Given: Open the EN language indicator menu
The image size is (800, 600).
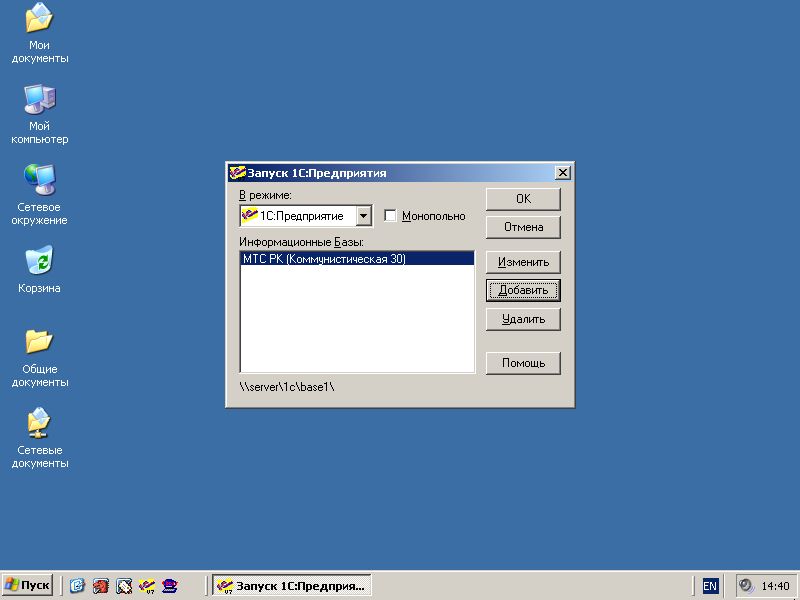Looking at the screenshot, I should (710, 586).
